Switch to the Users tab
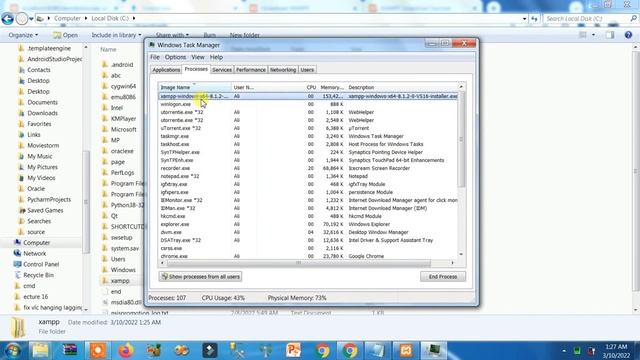This screenshot has width=640, height=360. point(307,70)
